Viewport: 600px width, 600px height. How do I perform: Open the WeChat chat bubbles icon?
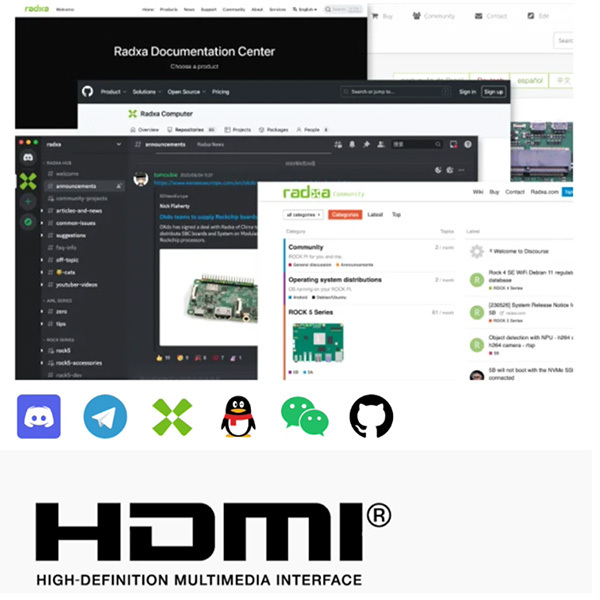pos(304,416)
